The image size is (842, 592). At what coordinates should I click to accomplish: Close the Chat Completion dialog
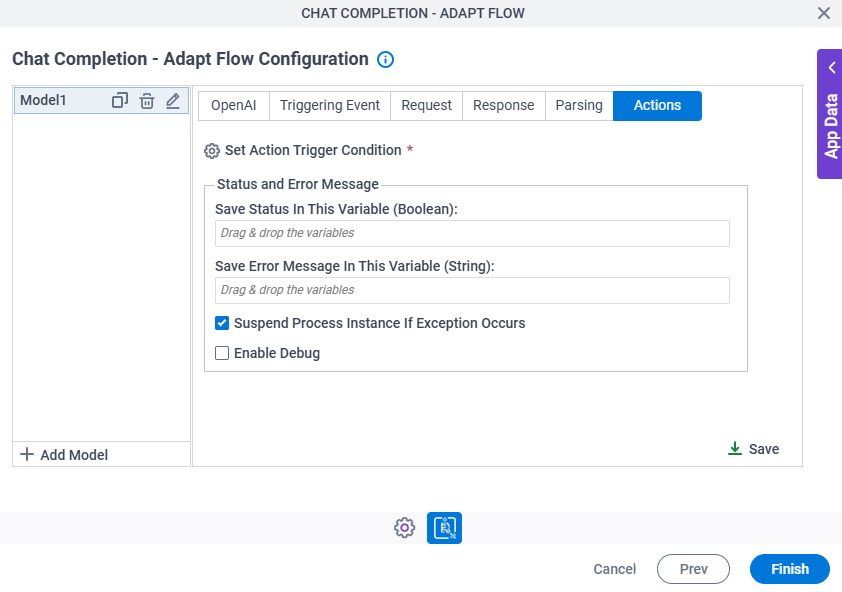point(824,13)
